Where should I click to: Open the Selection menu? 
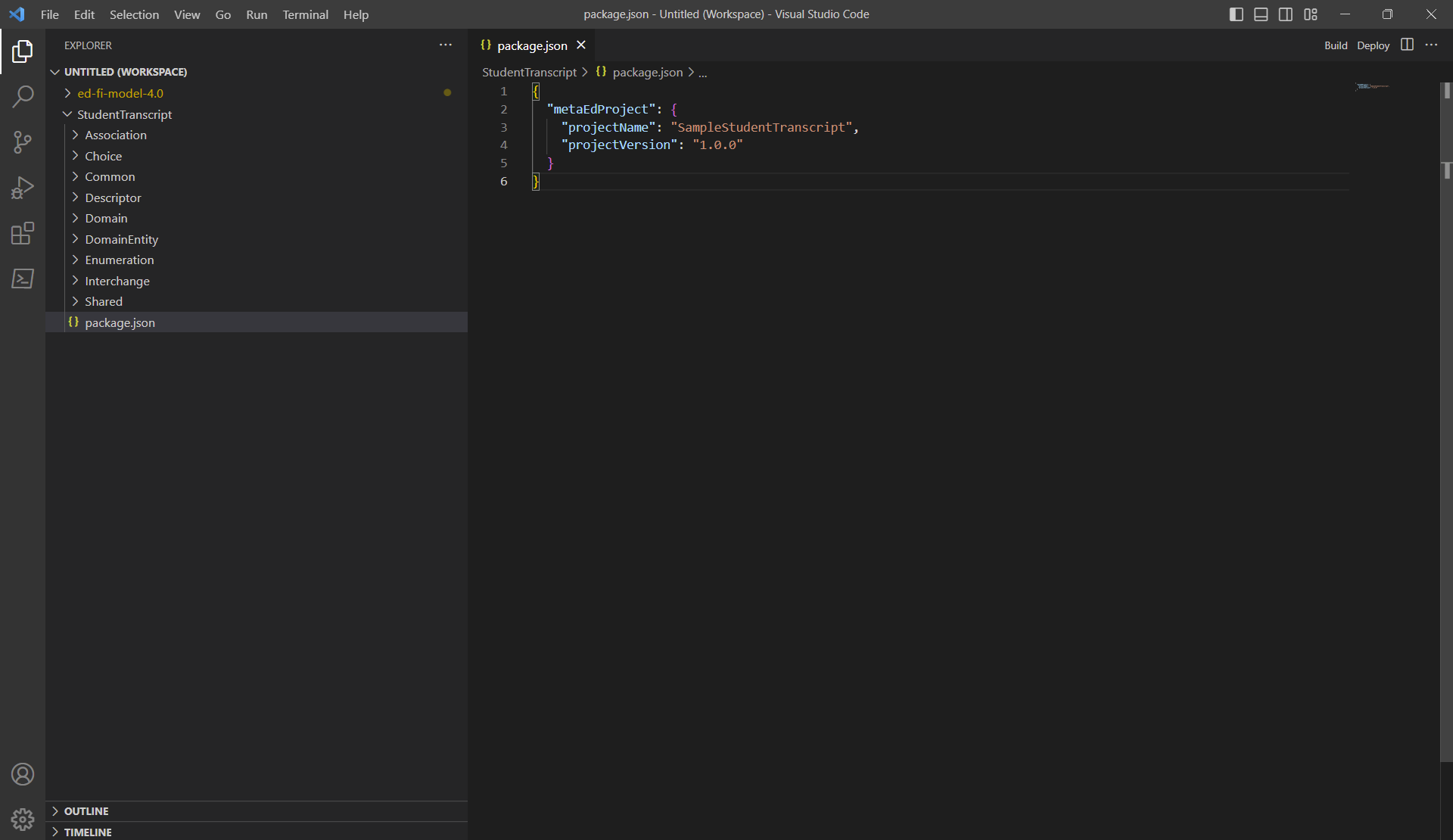click(x=134, y=14)
